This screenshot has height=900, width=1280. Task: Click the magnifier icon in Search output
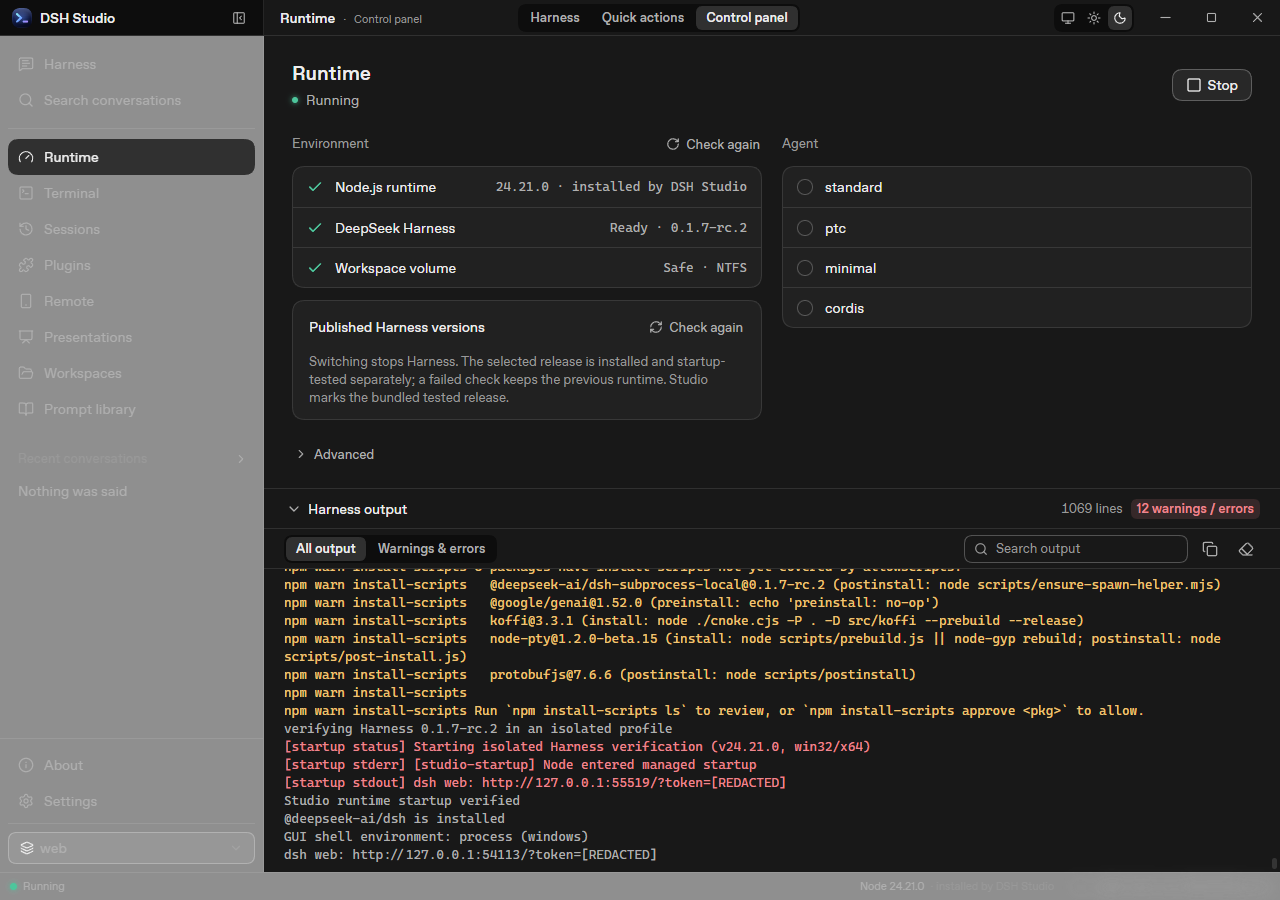981,548
